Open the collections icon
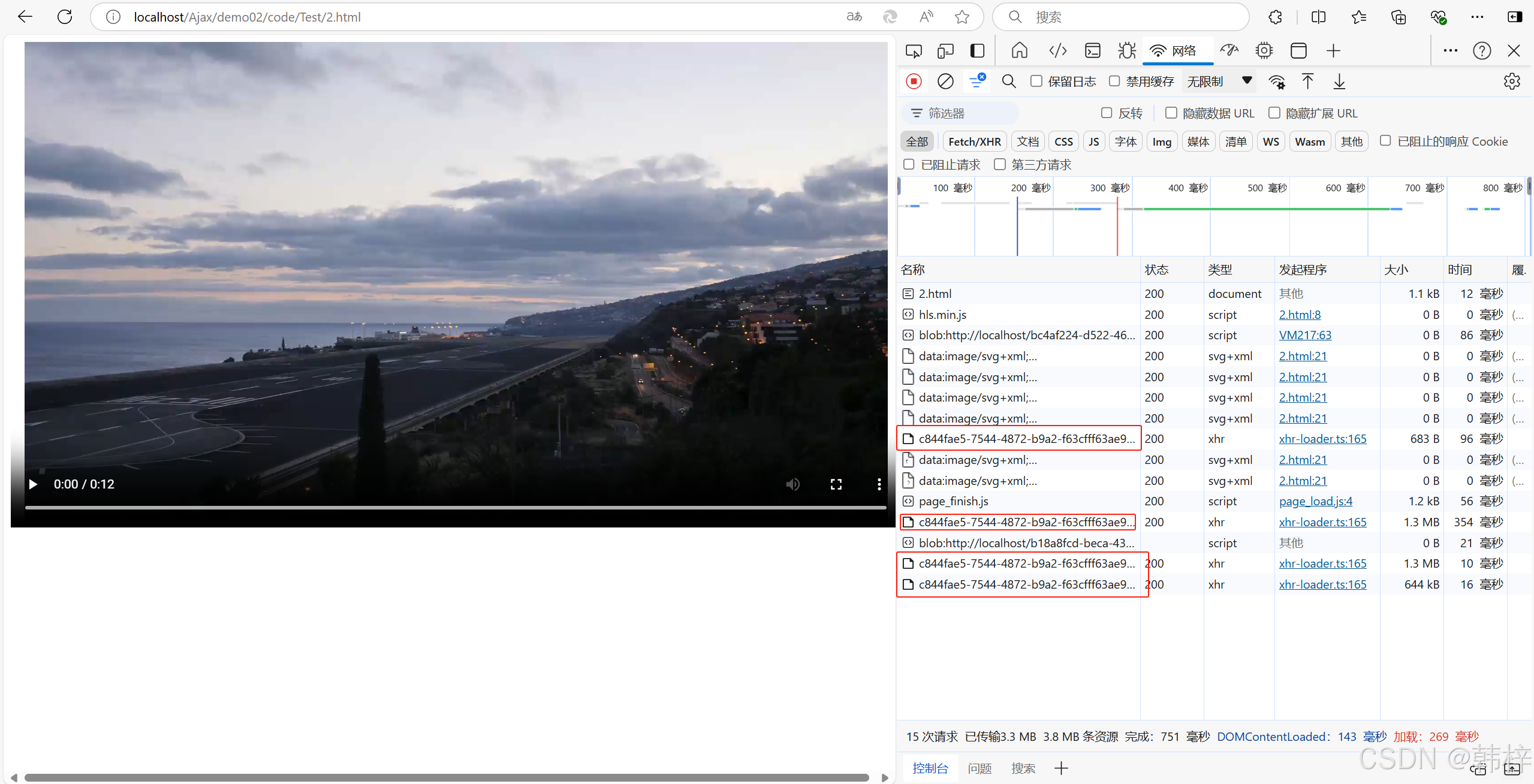Screen dimensions: 1534x784 (1399, 17)
